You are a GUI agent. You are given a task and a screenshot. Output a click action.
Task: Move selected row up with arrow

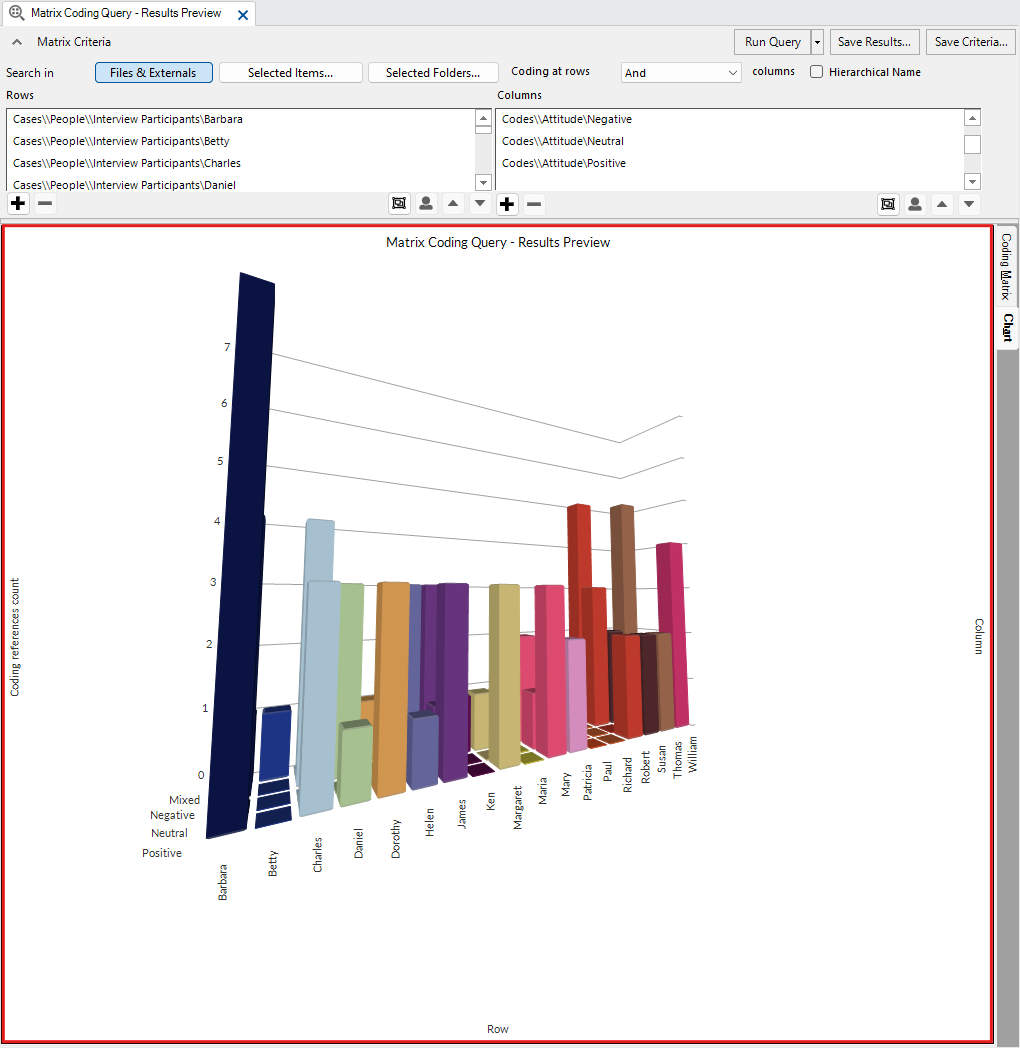[453, 204]
